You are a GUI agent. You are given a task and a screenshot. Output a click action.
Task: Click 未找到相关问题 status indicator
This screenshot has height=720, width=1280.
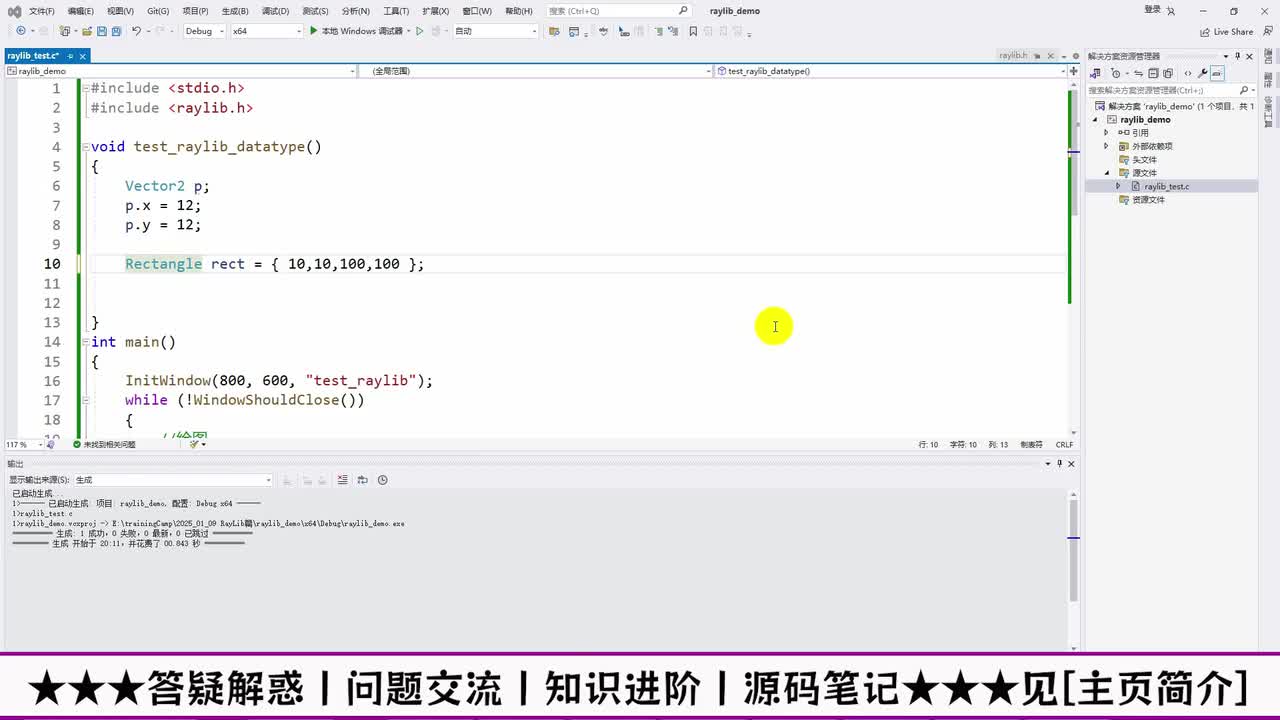(x=104, y=445)
